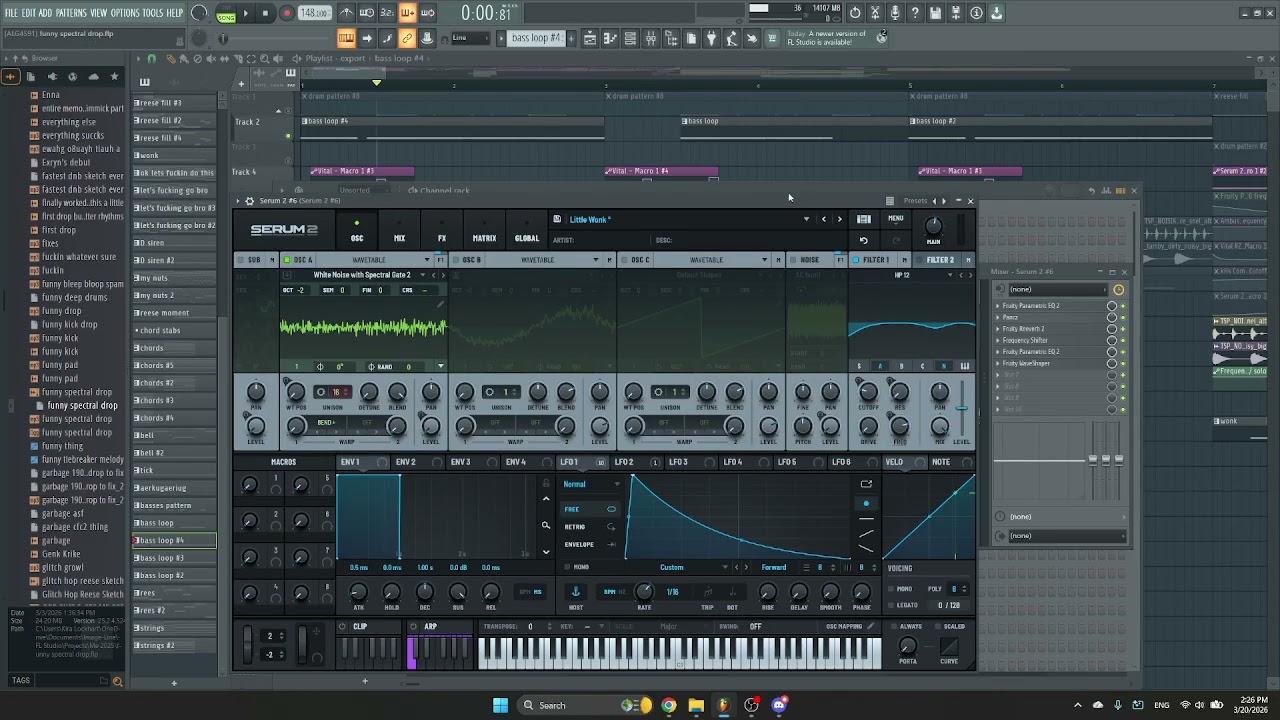Screen dimensions: 1280x720
Task: Toggle the typing keyboard to piano icon
Action: pyautogui.click(x=346, y=38)
